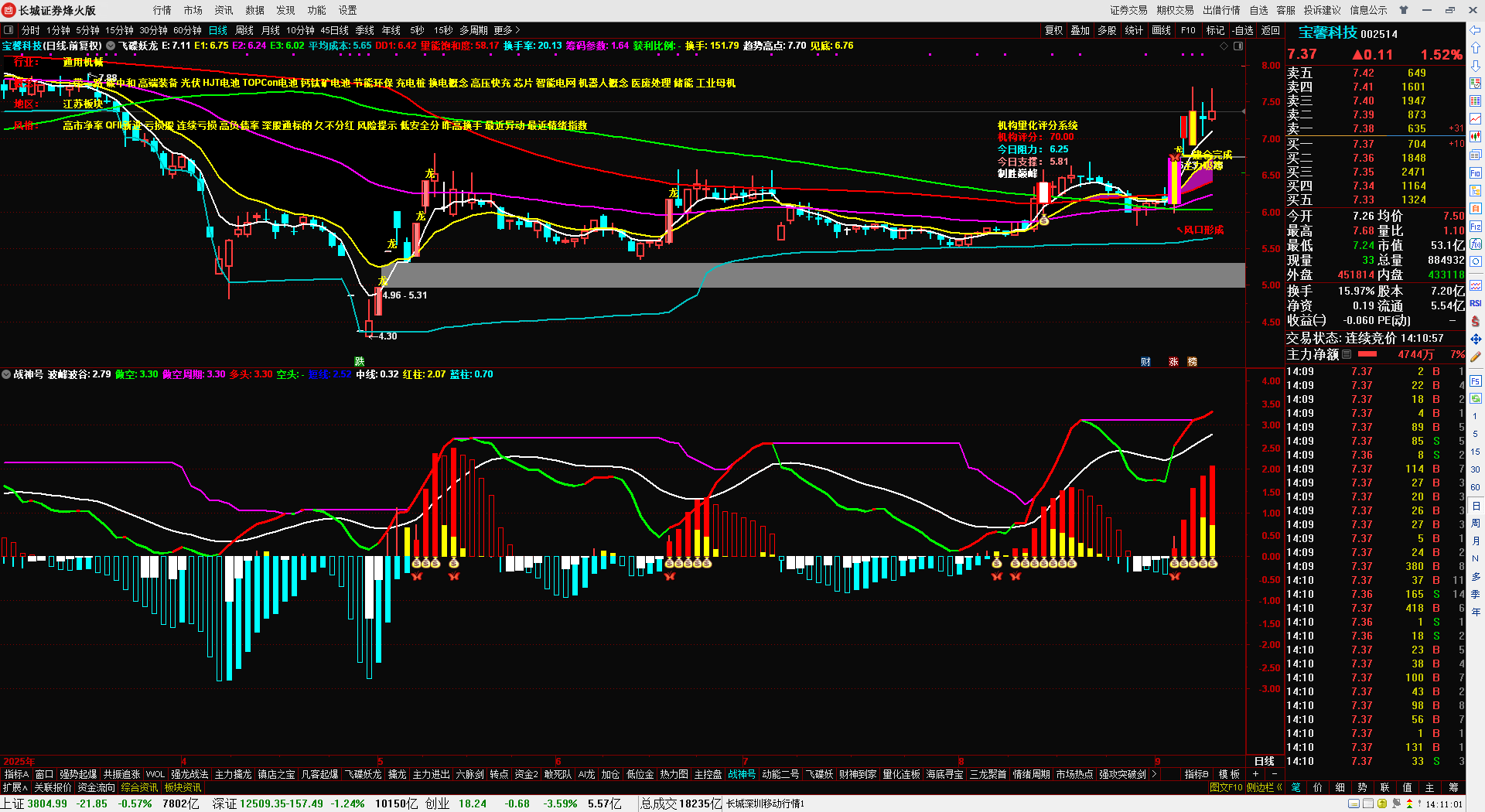The width and height of the screenshot is (1485, 812).
Task: Click the RSI indicator sidebar icon
Action: [1476, 303]
